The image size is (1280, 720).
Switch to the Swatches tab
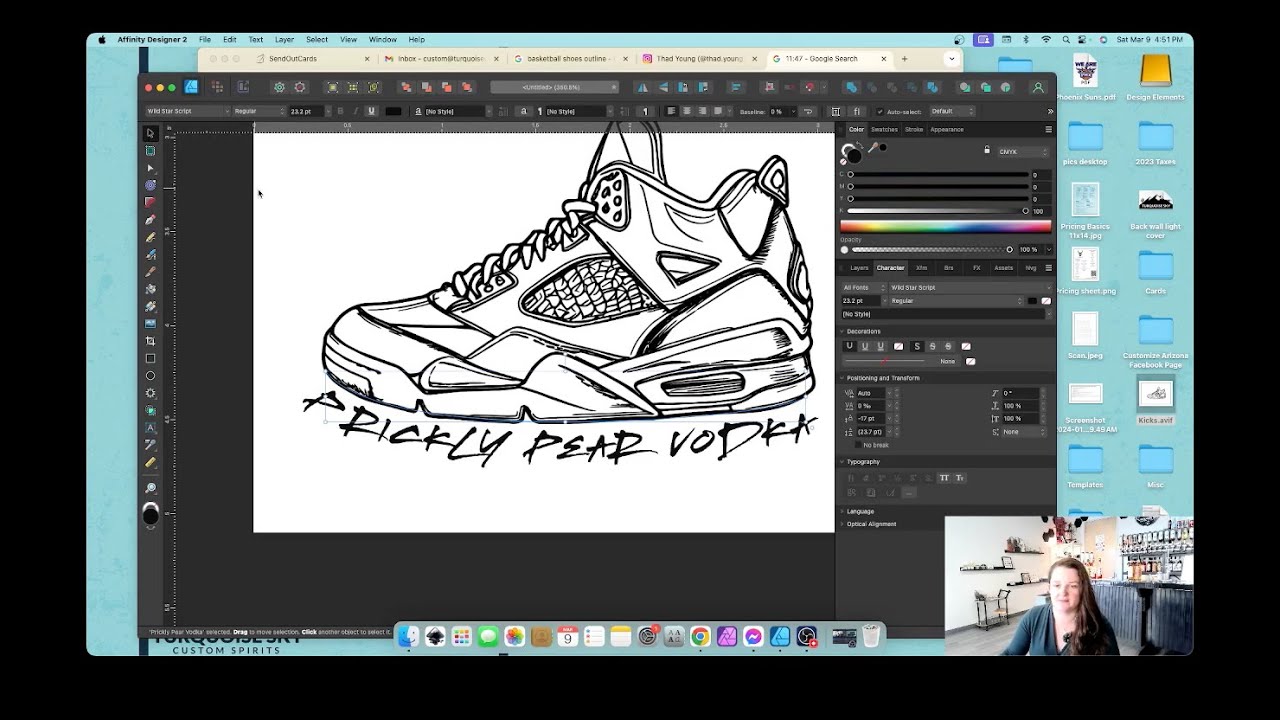pos(884,129)
